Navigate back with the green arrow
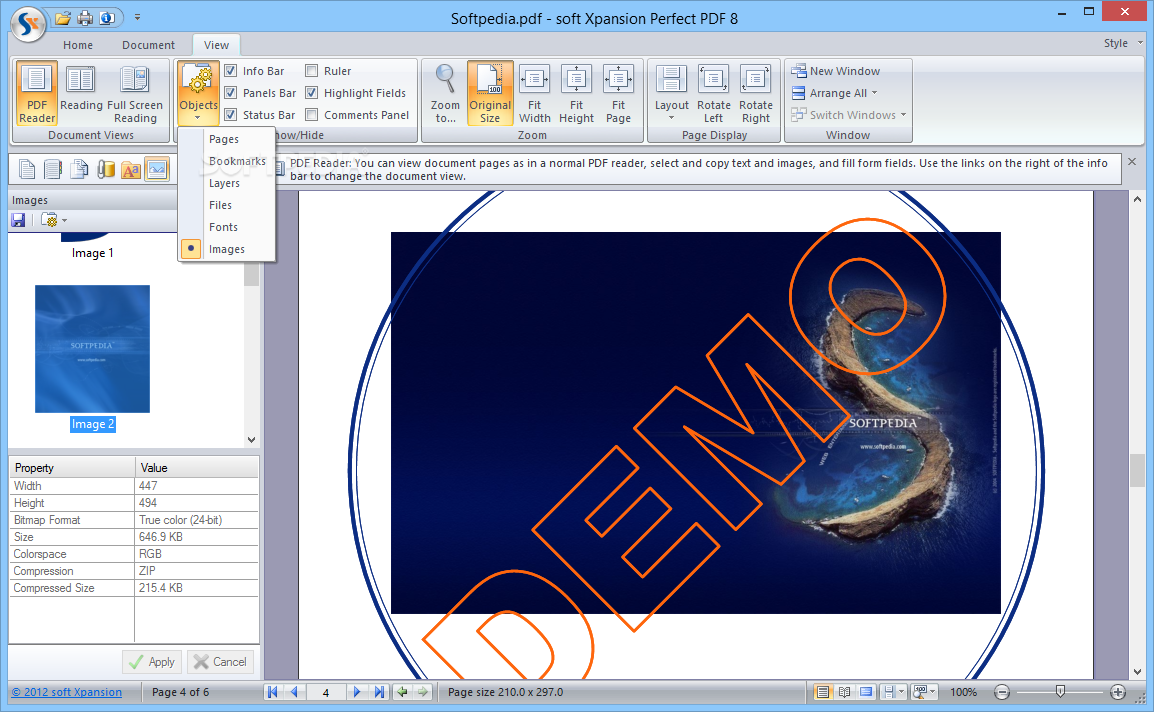Image resolution: width=1154 pixels, height=712 pixels. pyautogui.click(x=402, y=691)
